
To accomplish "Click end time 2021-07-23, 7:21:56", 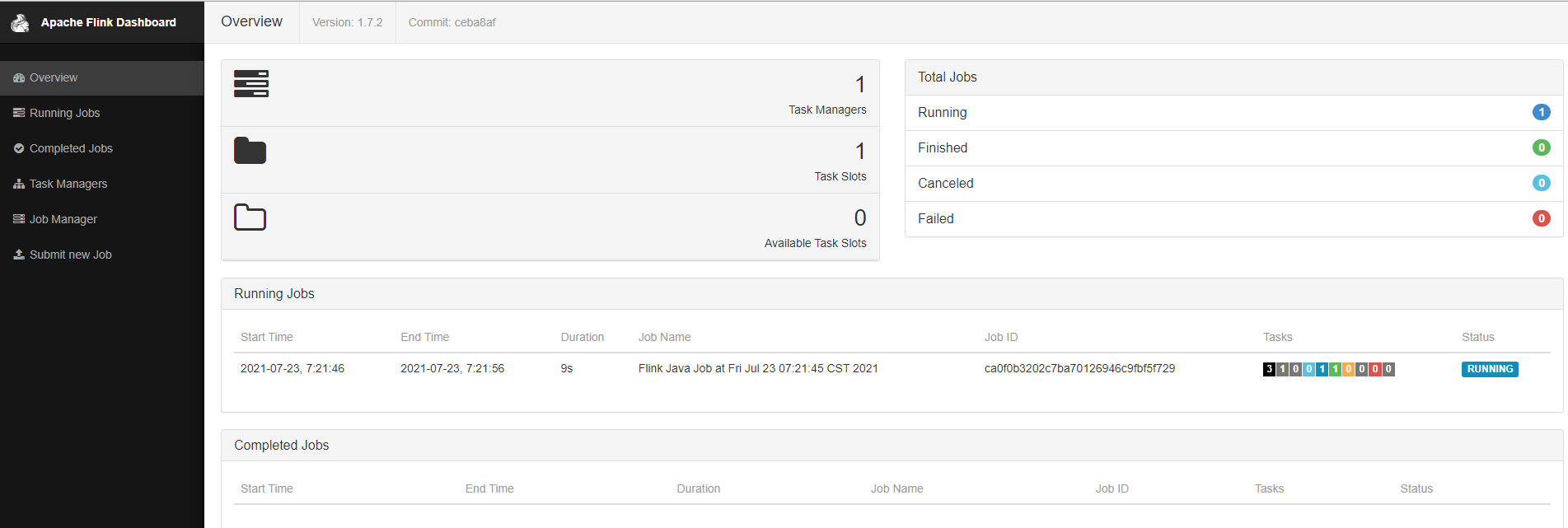I will click(452, 368).
